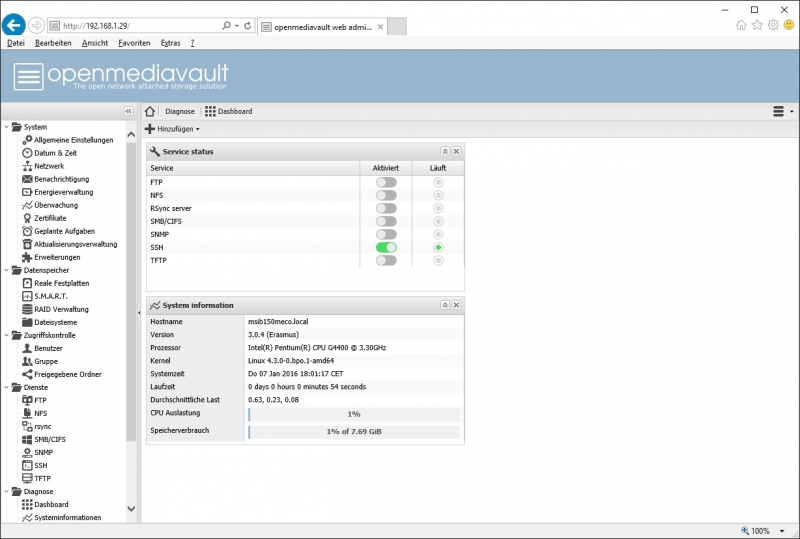Open Erweiterungen plugins page
The height and width of the screenshot is (539, 800).
[51, 257]
